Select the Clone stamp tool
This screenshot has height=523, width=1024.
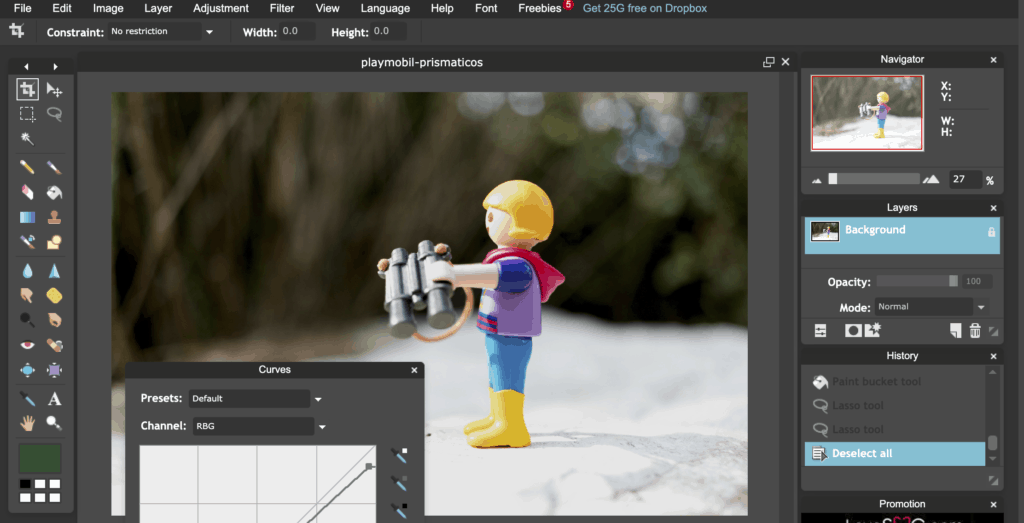point(54,217)
